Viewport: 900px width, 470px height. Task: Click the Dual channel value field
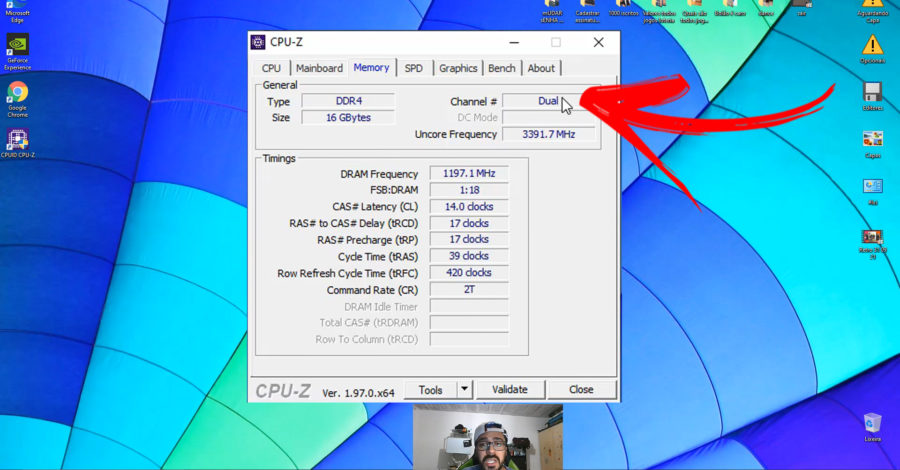coord(548,101)
